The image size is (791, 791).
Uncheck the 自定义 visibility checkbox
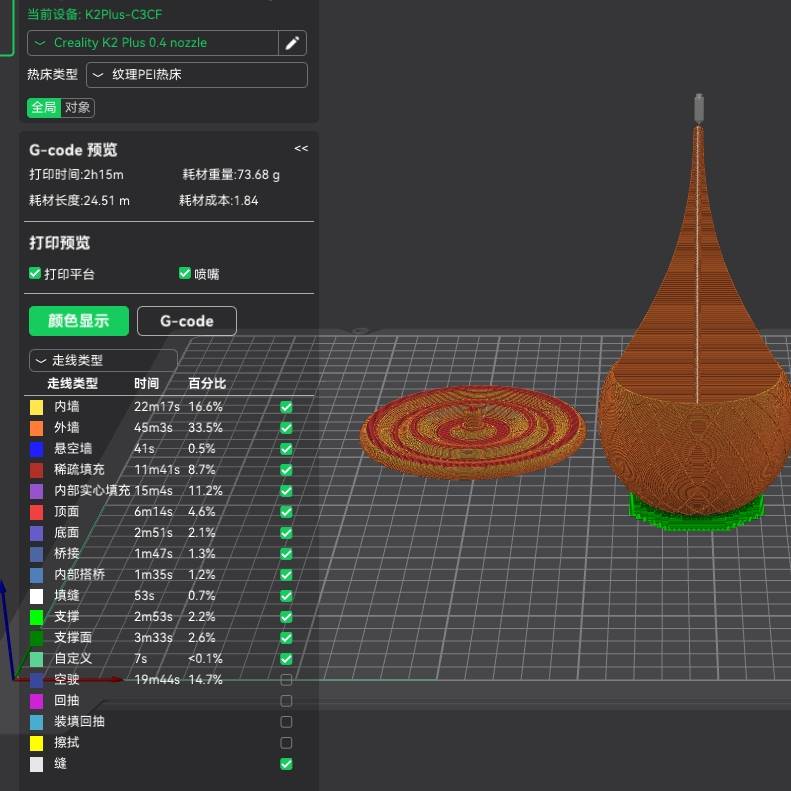point(286,659)
